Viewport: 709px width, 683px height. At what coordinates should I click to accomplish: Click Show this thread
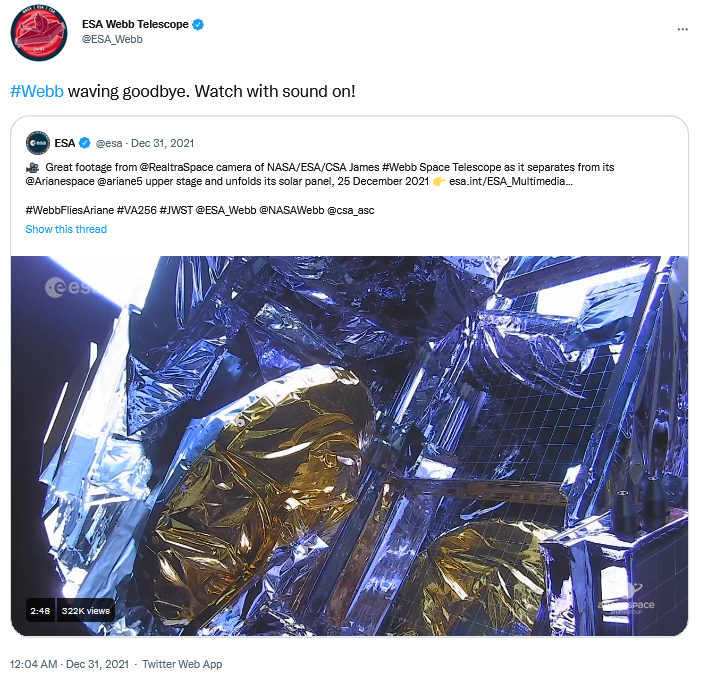tap(66, 229)
